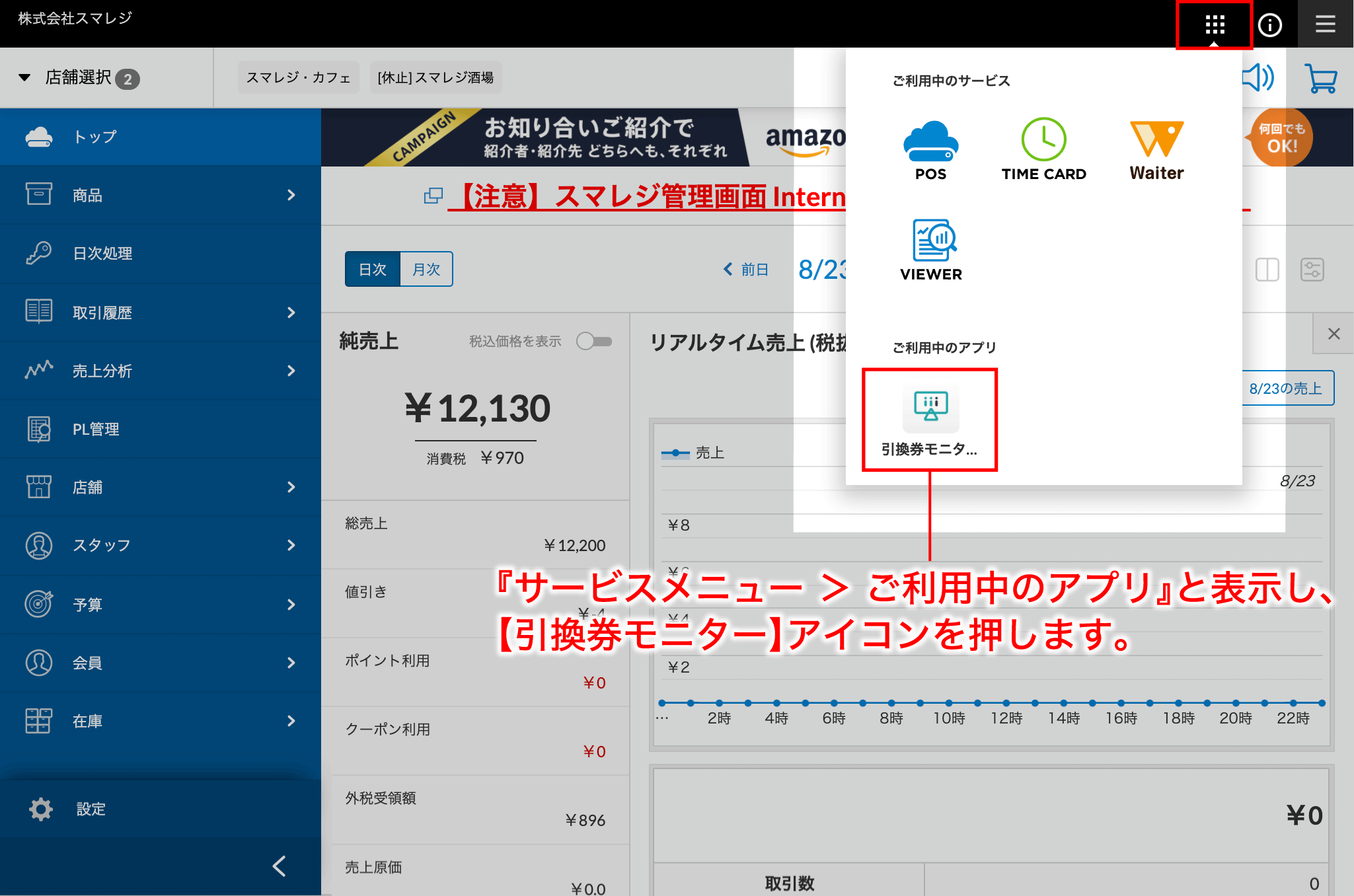Click the speaker sound icon
Screen dimensions: 1354x896
(x=1258, y=77)
